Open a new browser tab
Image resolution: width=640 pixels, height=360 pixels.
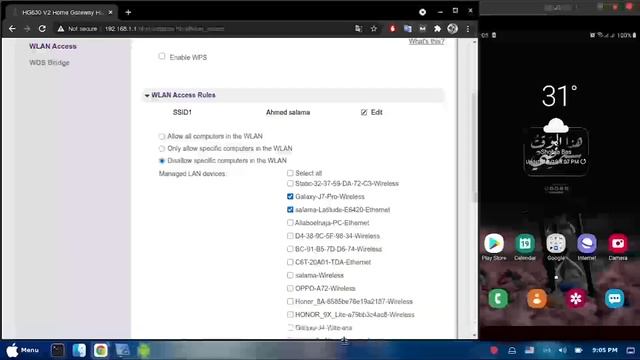(x=128, y=12)
